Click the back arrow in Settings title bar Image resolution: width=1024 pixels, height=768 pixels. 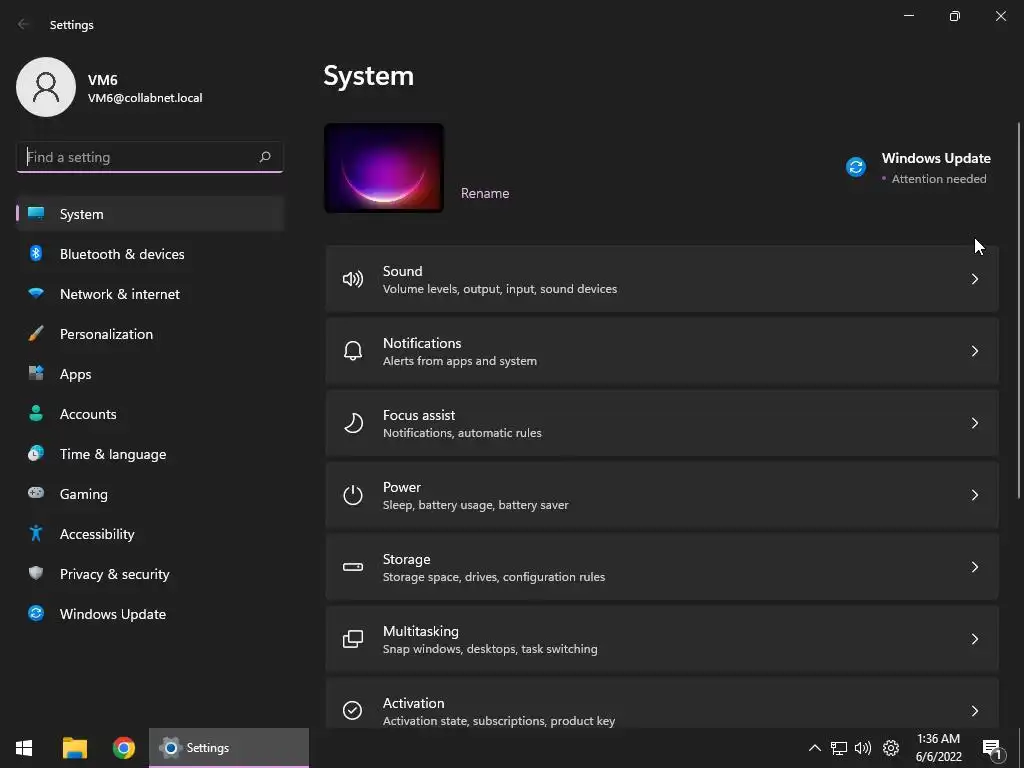[24, 24]
